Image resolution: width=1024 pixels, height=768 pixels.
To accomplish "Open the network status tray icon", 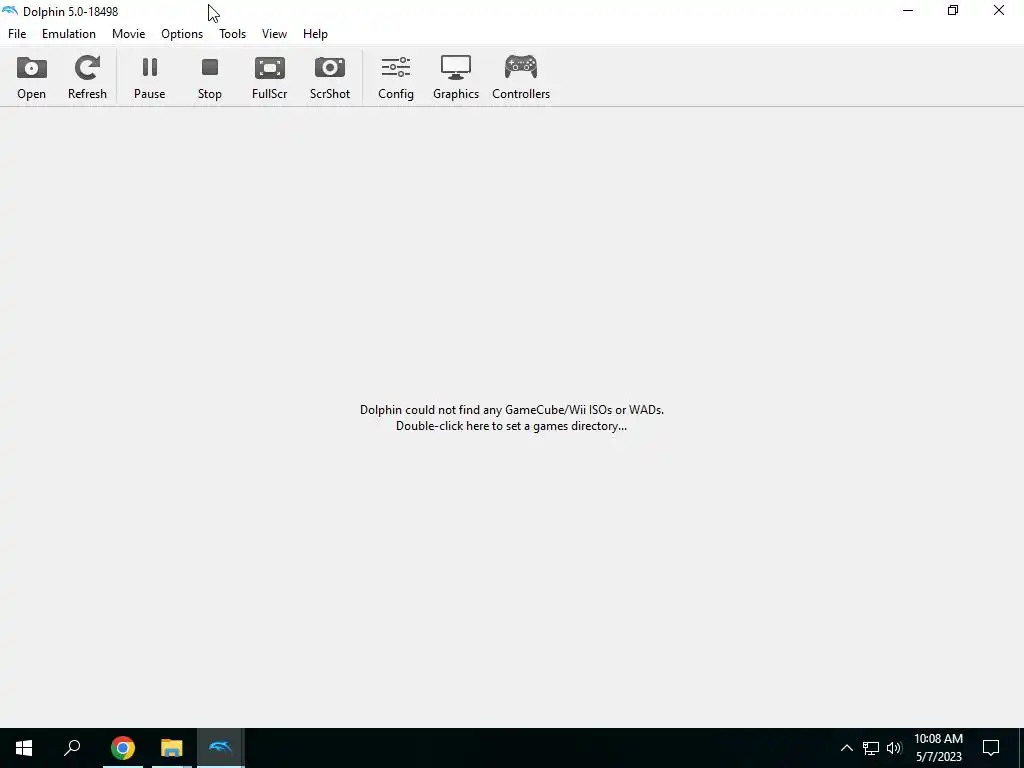I will coord(871,748).
